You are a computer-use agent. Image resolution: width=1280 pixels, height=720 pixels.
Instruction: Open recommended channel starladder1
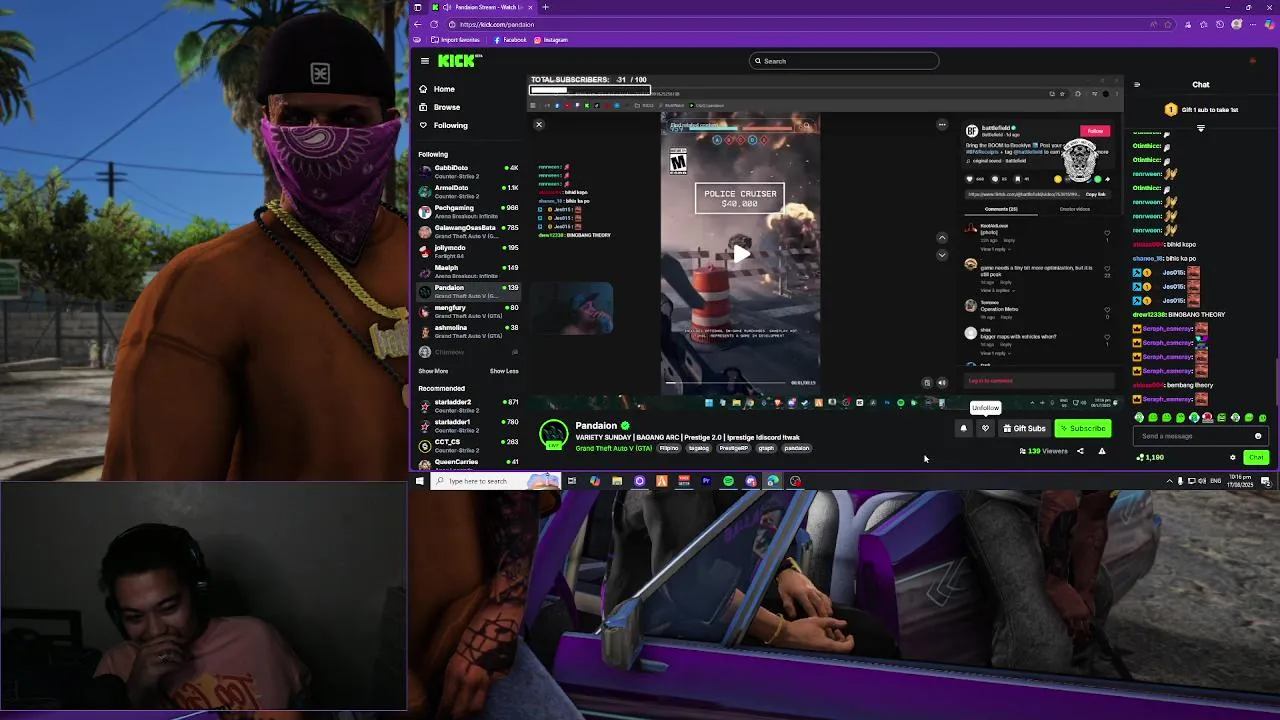(469, 425)
